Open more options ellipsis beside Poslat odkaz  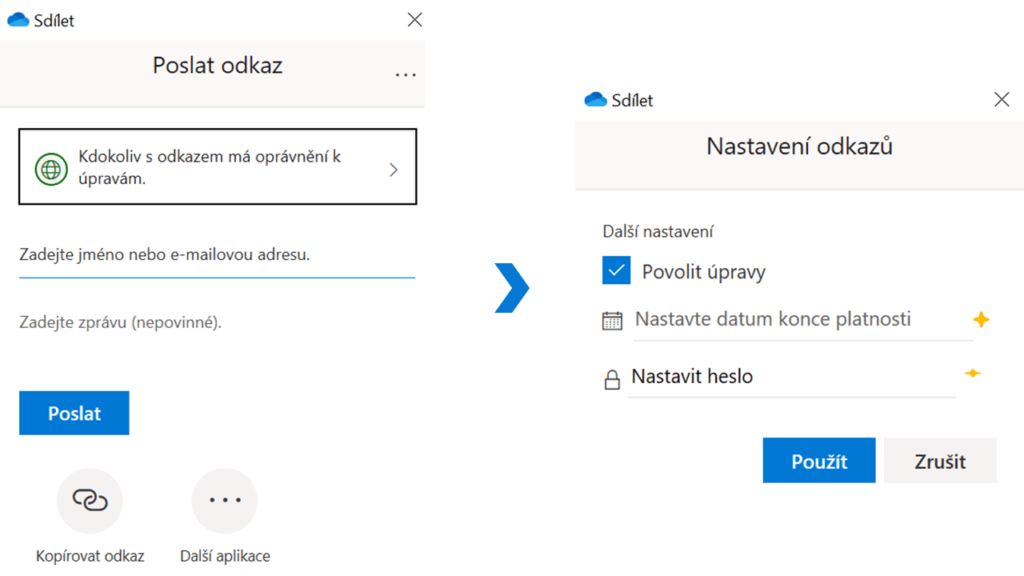coord(405,74)
